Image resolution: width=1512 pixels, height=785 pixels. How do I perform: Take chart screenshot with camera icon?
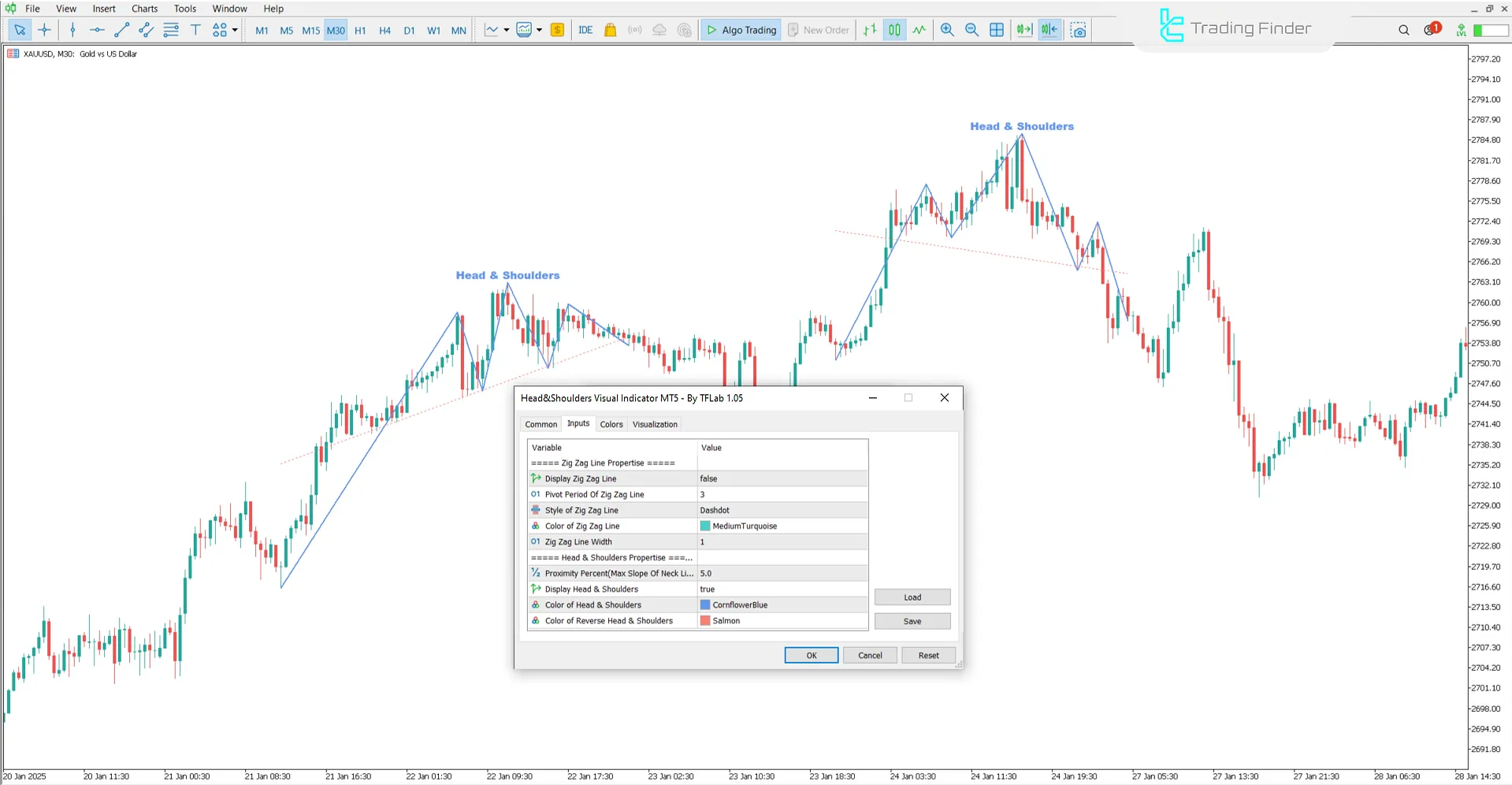coord(1079,30)
